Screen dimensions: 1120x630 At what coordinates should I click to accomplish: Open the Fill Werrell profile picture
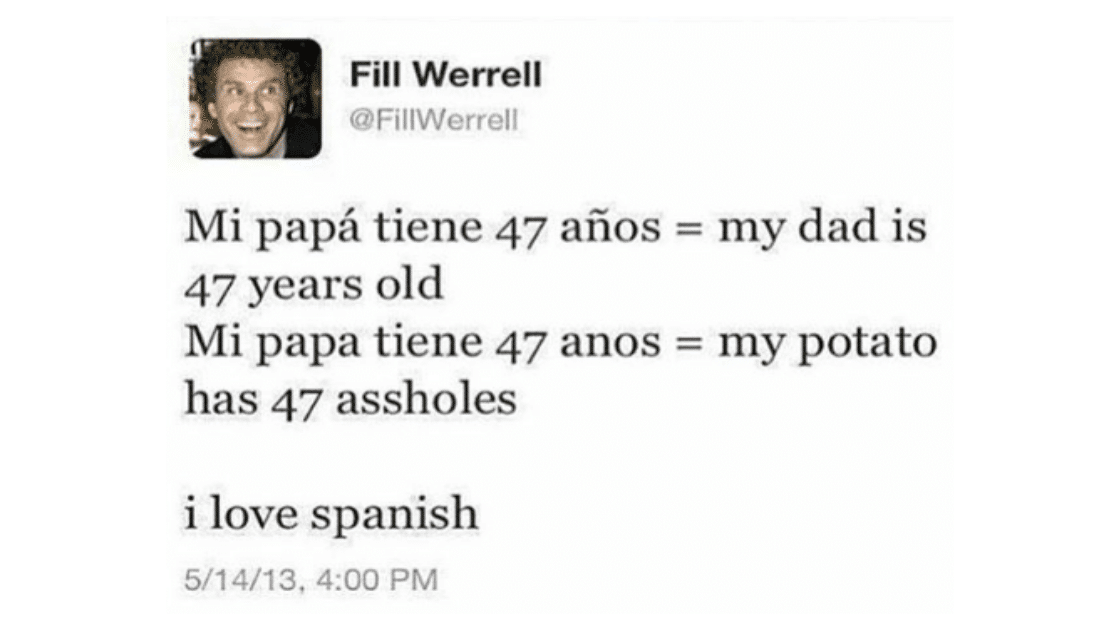(255, 98)
